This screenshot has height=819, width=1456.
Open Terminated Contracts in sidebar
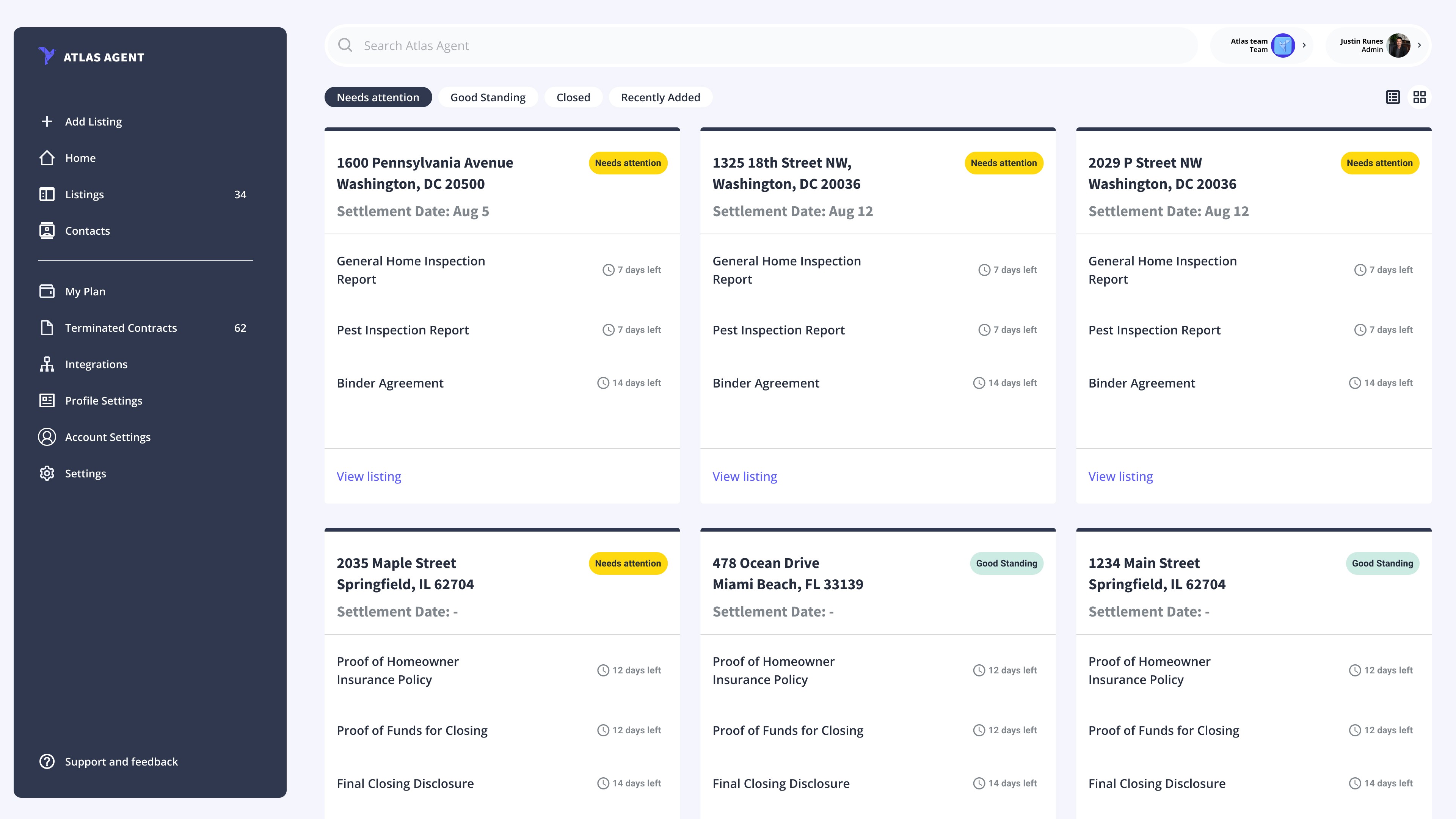click(121, 328)
